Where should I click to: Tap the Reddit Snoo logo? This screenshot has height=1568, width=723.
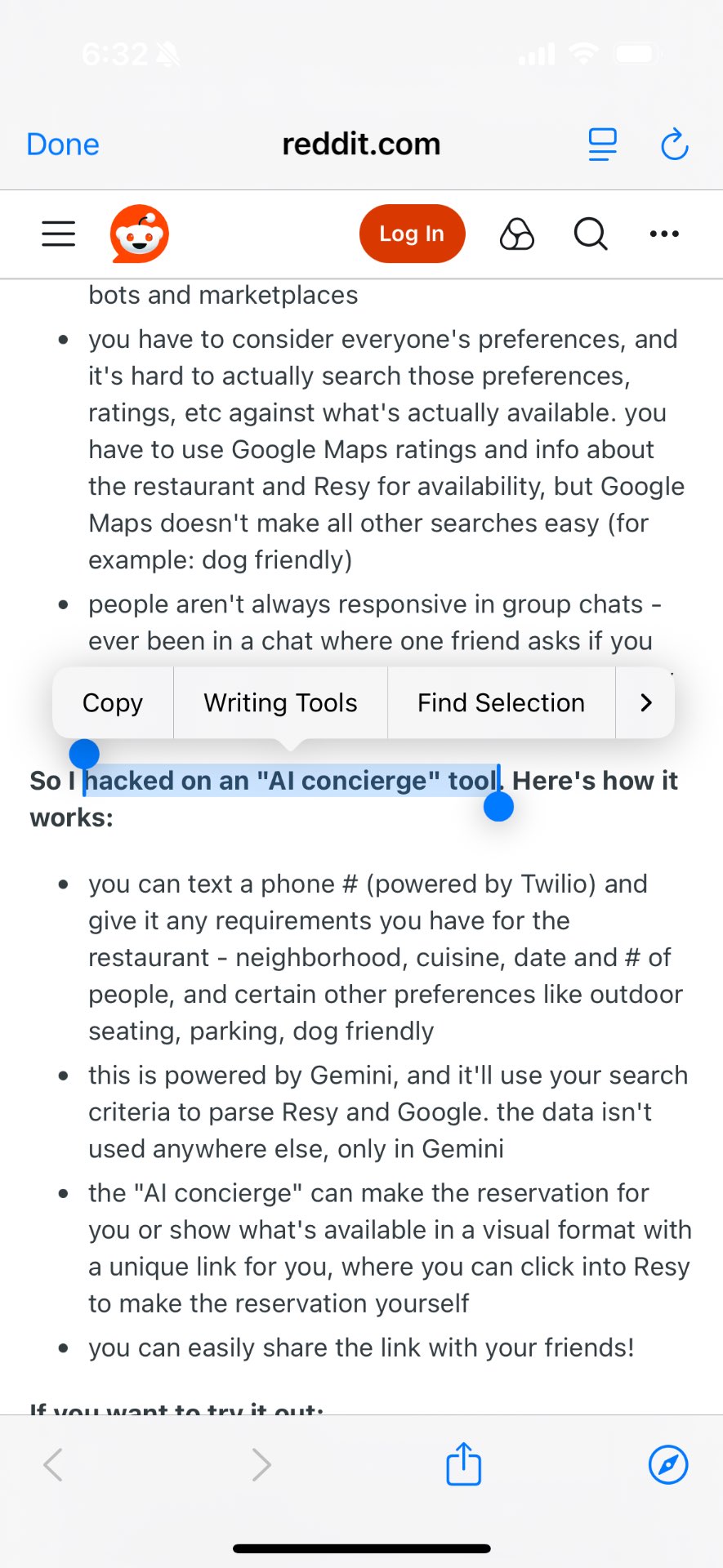(140, 234)
